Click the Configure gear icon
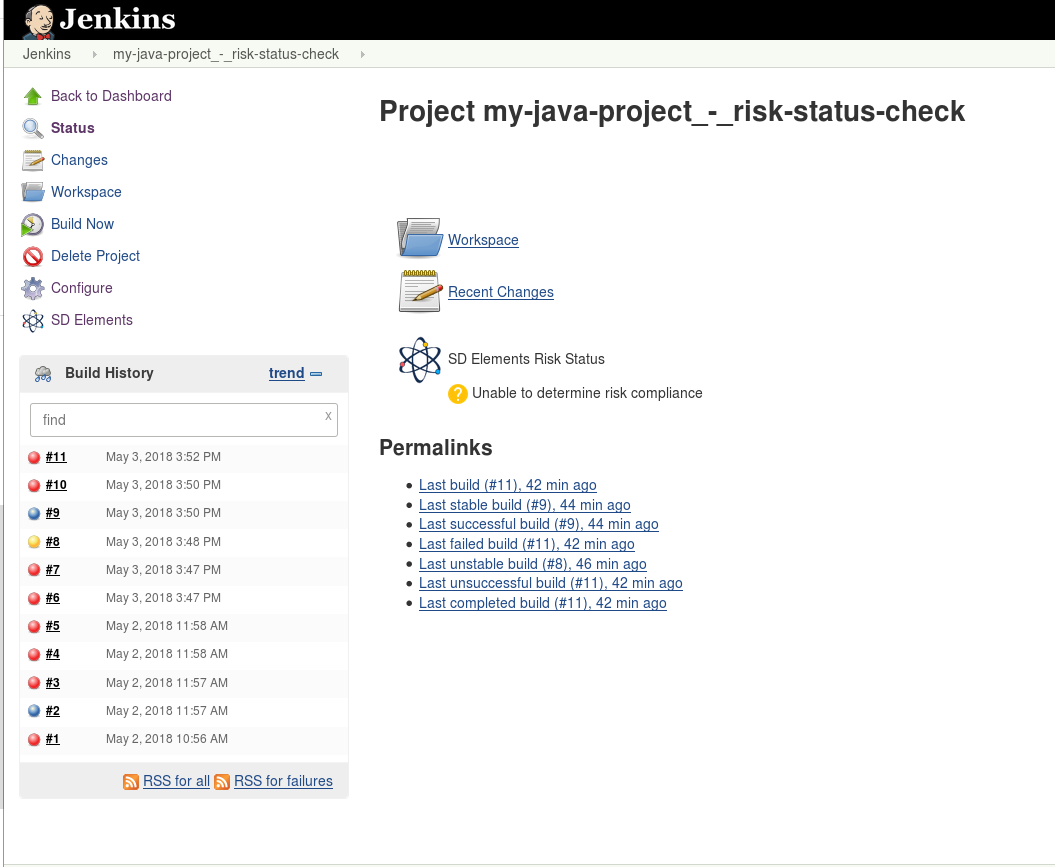The image size is (1055, 867). pos(32,288)
